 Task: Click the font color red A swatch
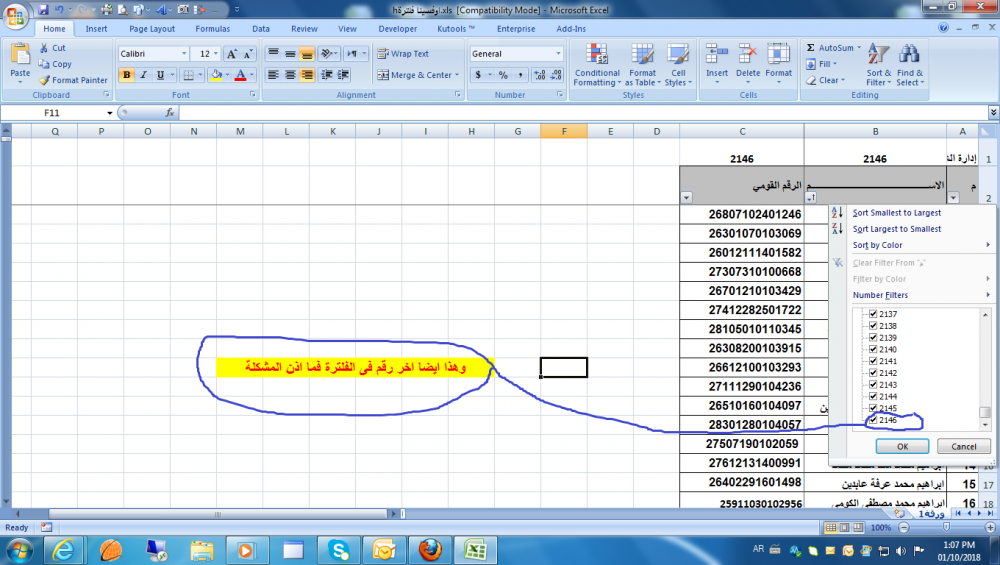(x=240, y=75)
